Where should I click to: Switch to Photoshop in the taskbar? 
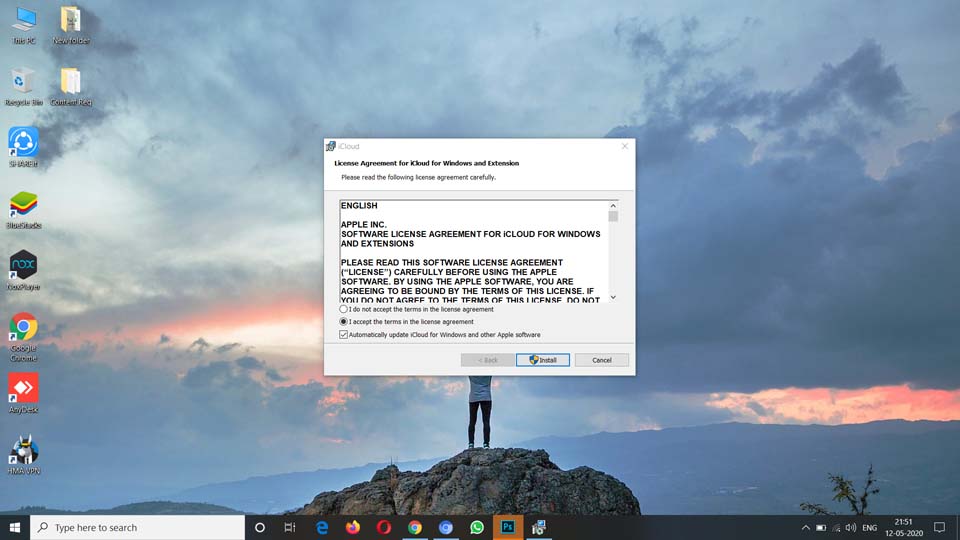click(x=508, y=527)
